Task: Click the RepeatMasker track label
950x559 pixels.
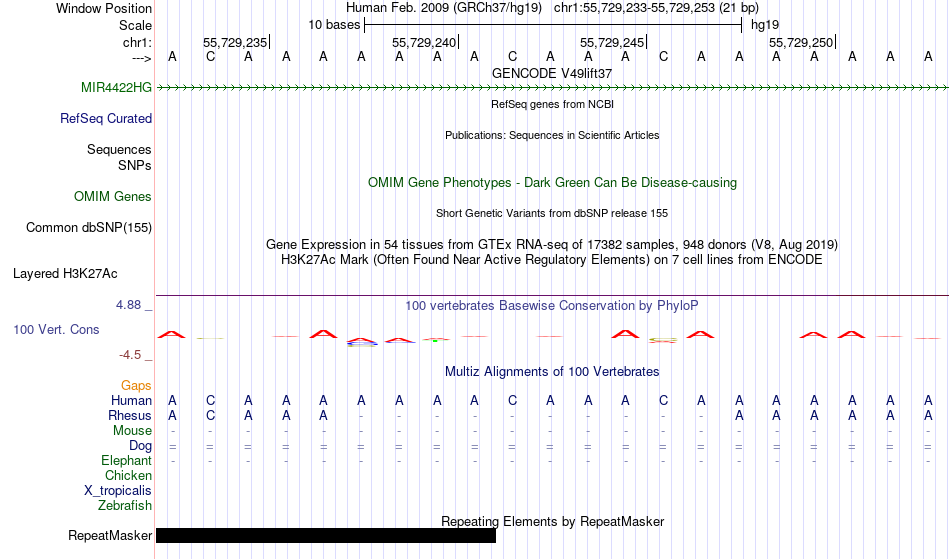Action: (x=110, y=536)
